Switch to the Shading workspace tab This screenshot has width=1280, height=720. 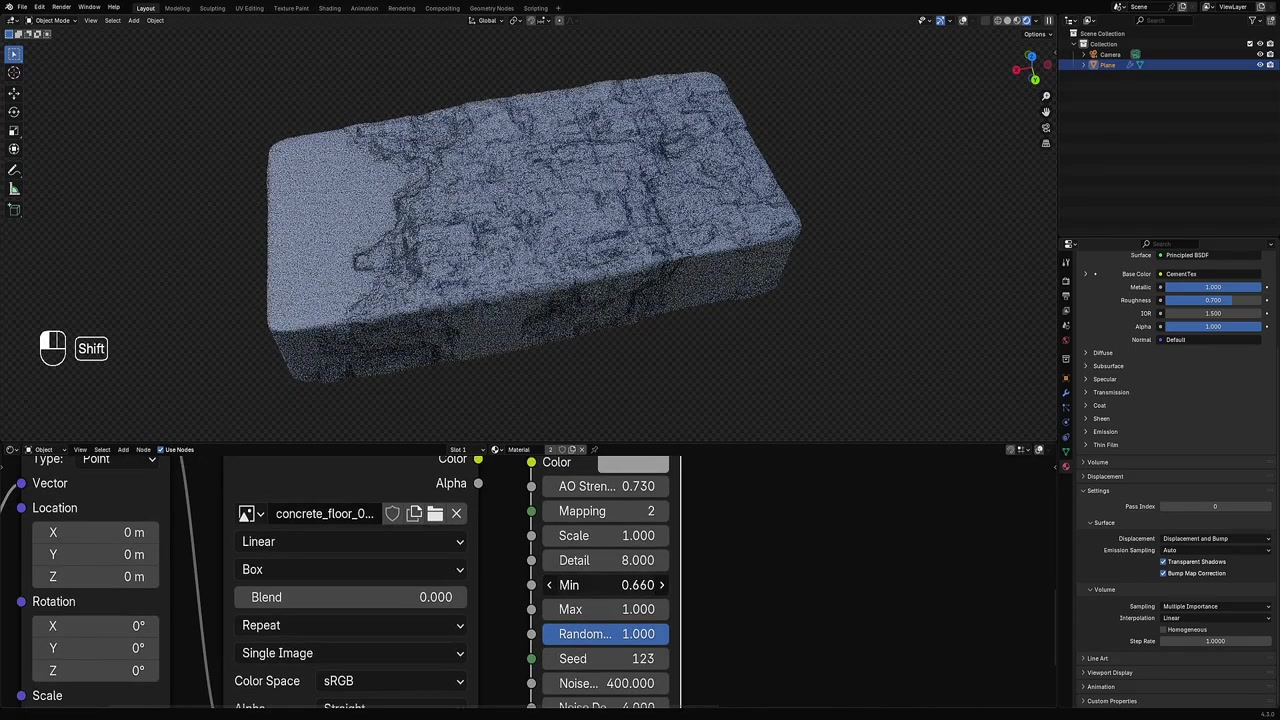point(329,8)
